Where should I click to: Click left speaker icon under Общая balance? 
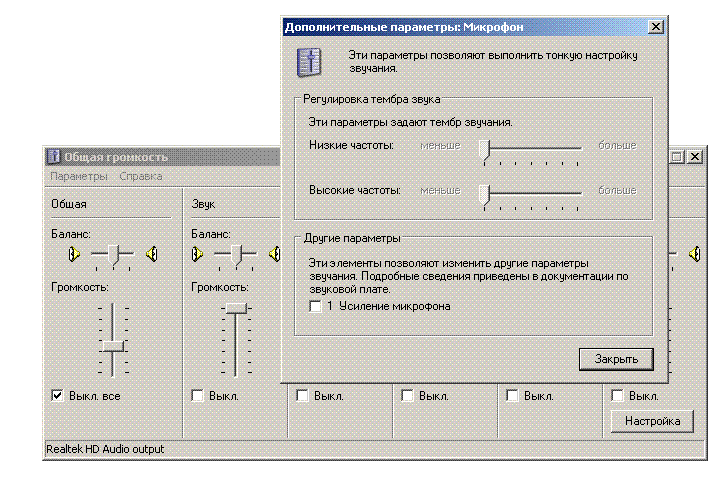[73, 254]
